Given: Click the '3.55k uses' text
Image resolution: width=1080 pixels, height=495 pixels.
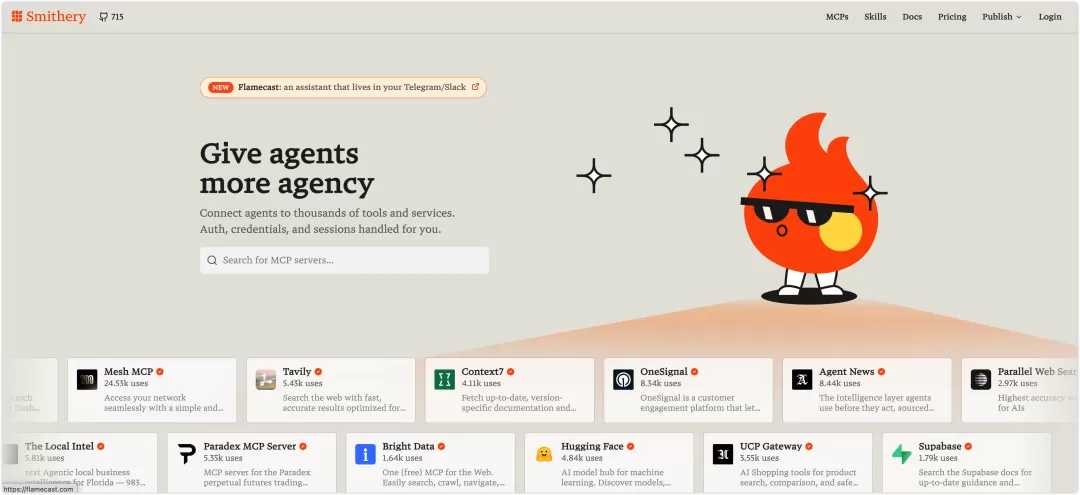Looking at the screenshot, I should pos(760,459).
